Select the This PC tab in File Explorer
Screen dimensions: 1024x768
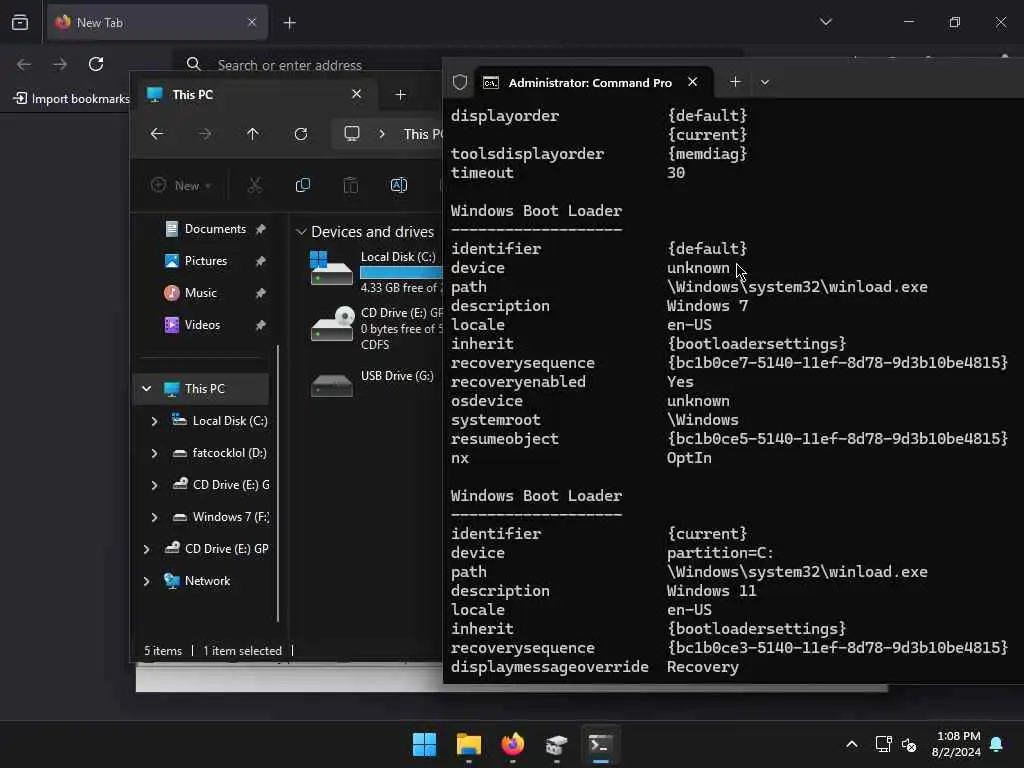[255, 95]
